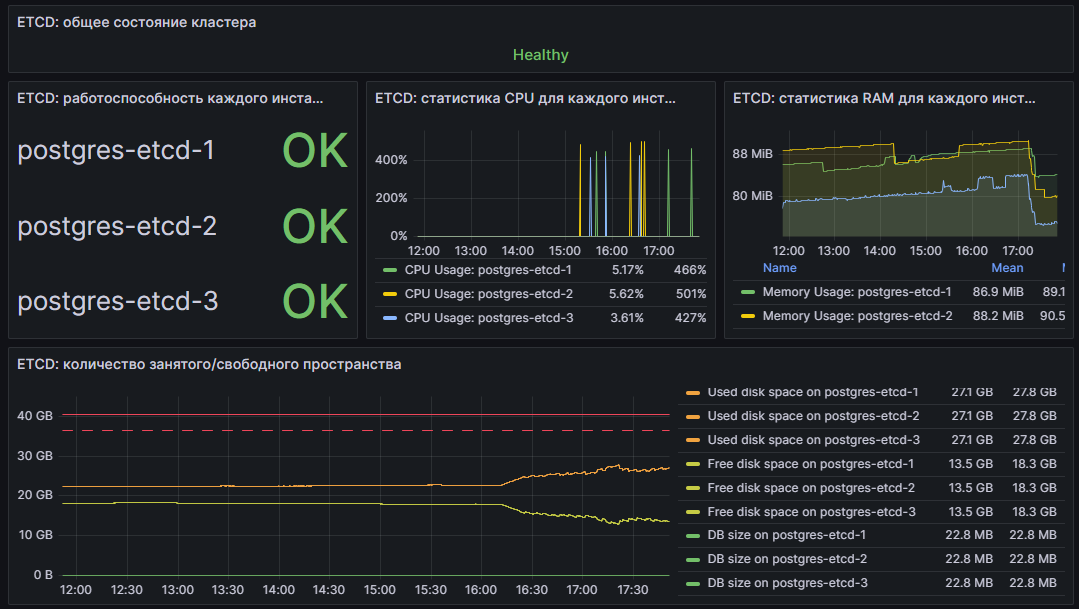
Task: Isolate the "Memory Usage: postgres-etcd-1" legend series
Action: (856, 292)
